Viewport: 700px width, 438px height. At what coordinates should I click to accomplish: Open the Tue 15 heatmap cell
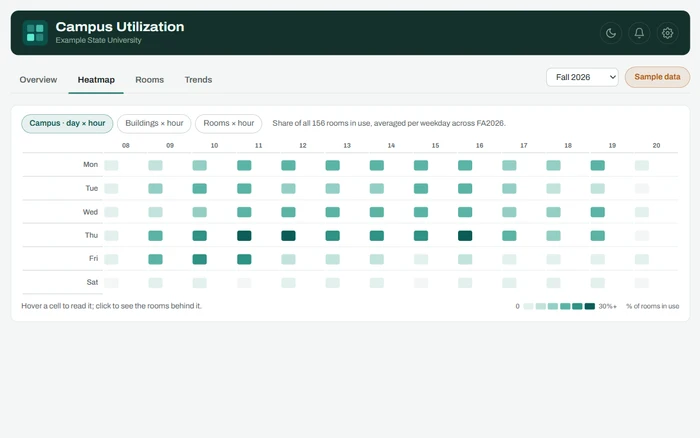tap(421, 188)
